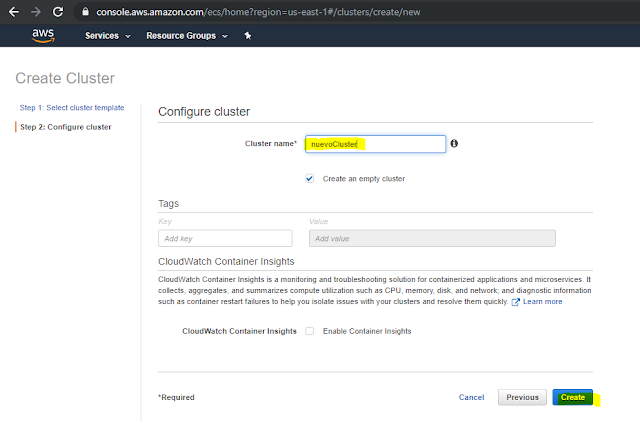Viewport: 640px width, 431px height.
Task: Click the external link icon before Learn more
Action: pos(516,302)
